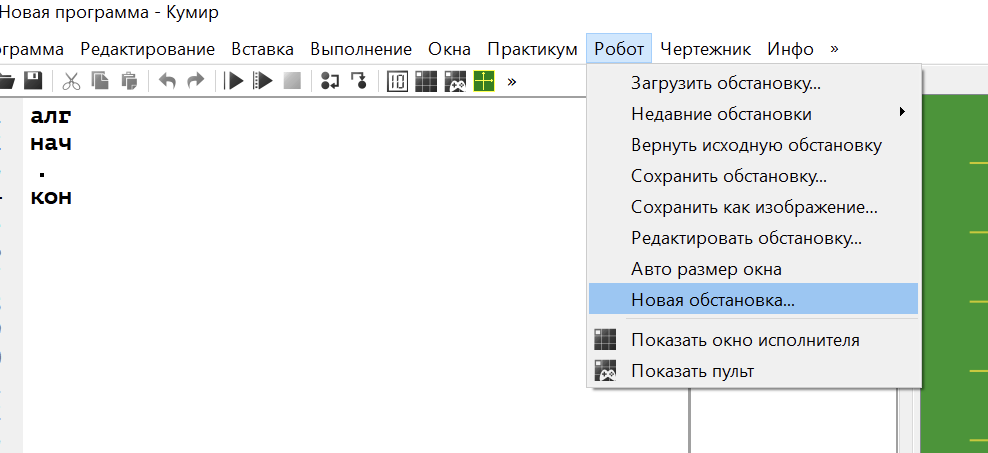Expand hidden toolbar items with » chevron
The image size is (988, 453).
coord(512,81)
